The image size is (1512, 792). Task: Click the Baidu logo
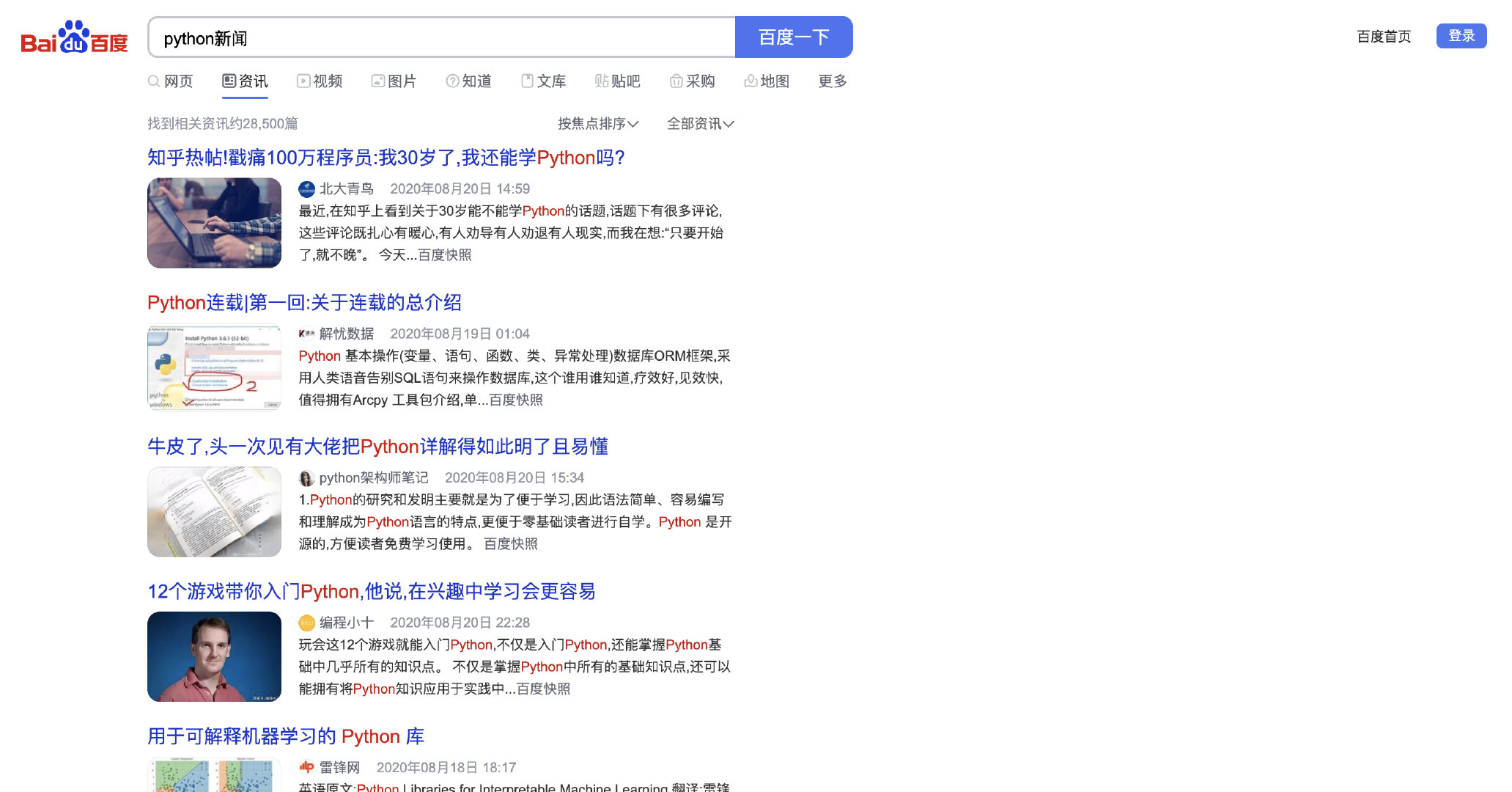[74, 37]
